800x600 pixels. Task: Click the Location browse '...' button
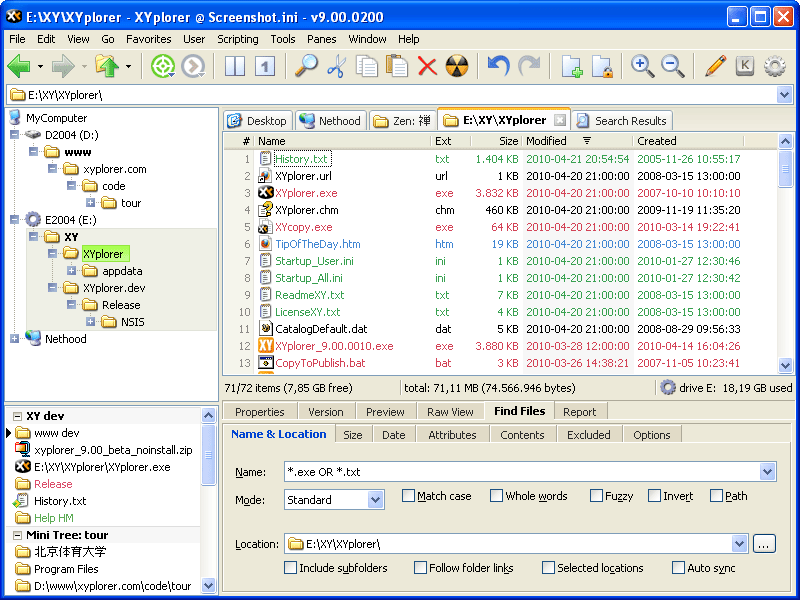click(x=763, y=544)
